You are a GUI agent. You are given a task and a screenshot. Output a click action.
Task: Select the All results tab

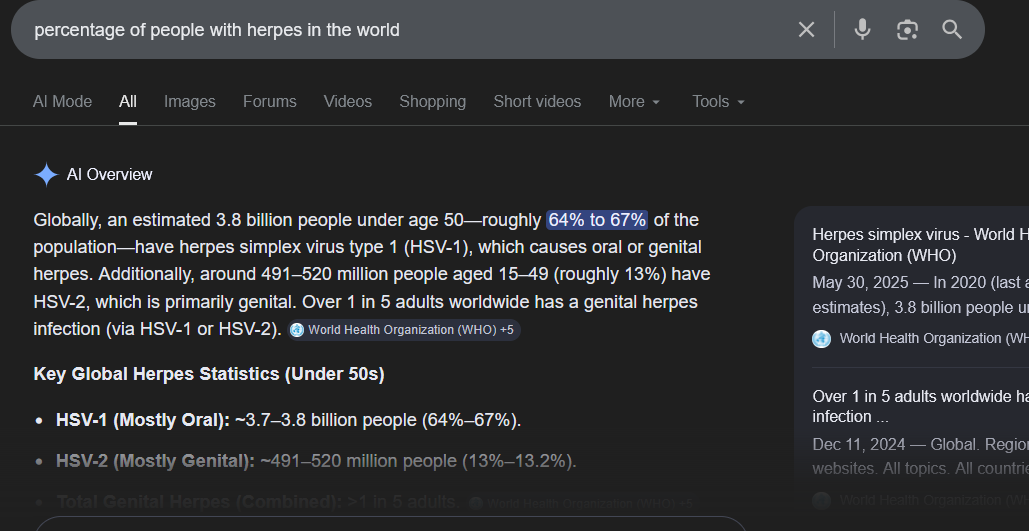tap(128, 102)
